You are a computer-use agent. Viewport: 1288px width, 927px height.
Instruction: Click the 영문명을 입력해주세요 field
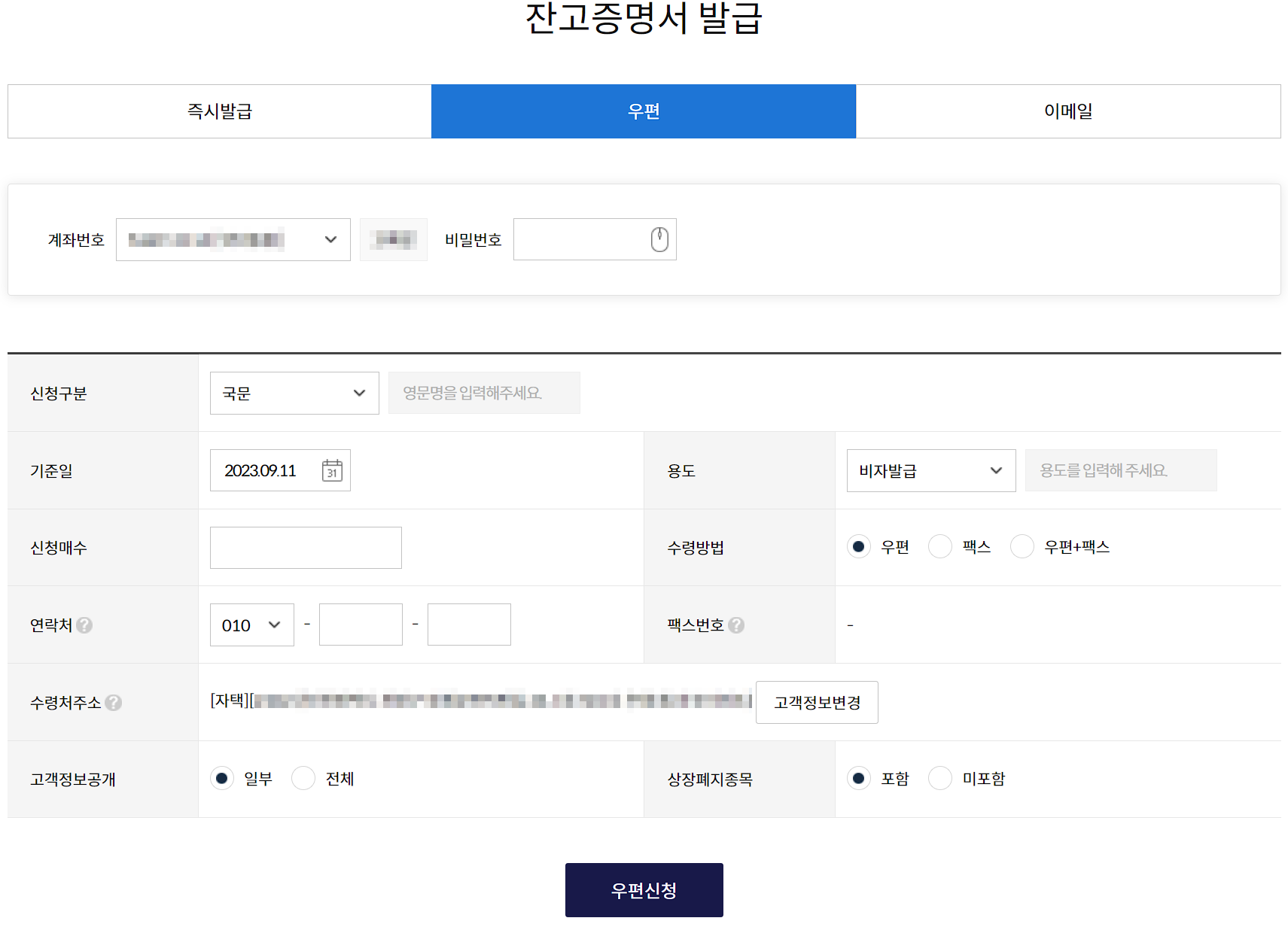483,393
